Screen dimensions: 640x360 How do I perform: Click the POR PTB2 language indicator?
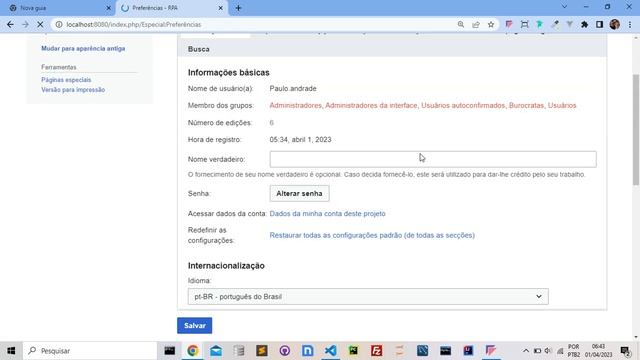573,351
